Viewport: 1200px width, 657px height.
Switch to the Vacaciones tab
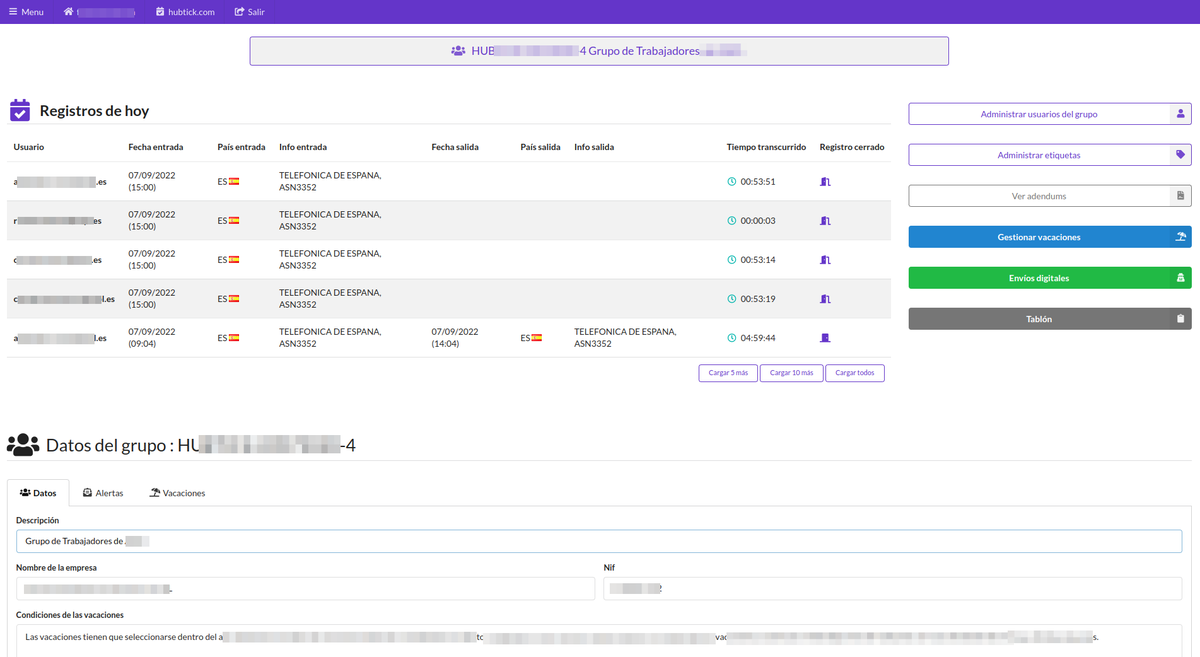[x=177, y=493]
